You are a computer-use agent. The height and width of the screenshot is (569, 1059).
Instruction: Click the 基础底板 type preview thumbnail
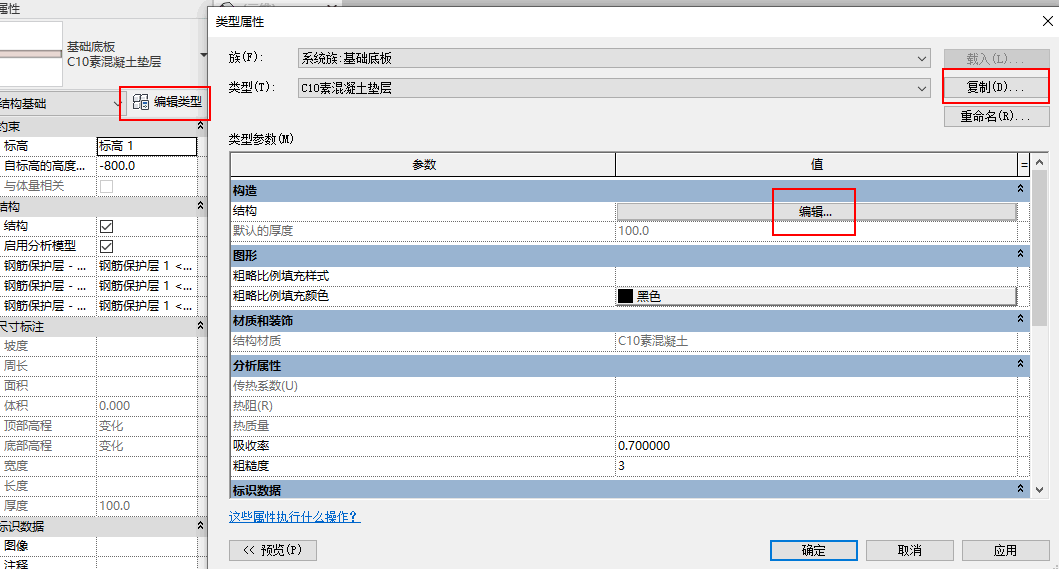(x=31, y=54)
